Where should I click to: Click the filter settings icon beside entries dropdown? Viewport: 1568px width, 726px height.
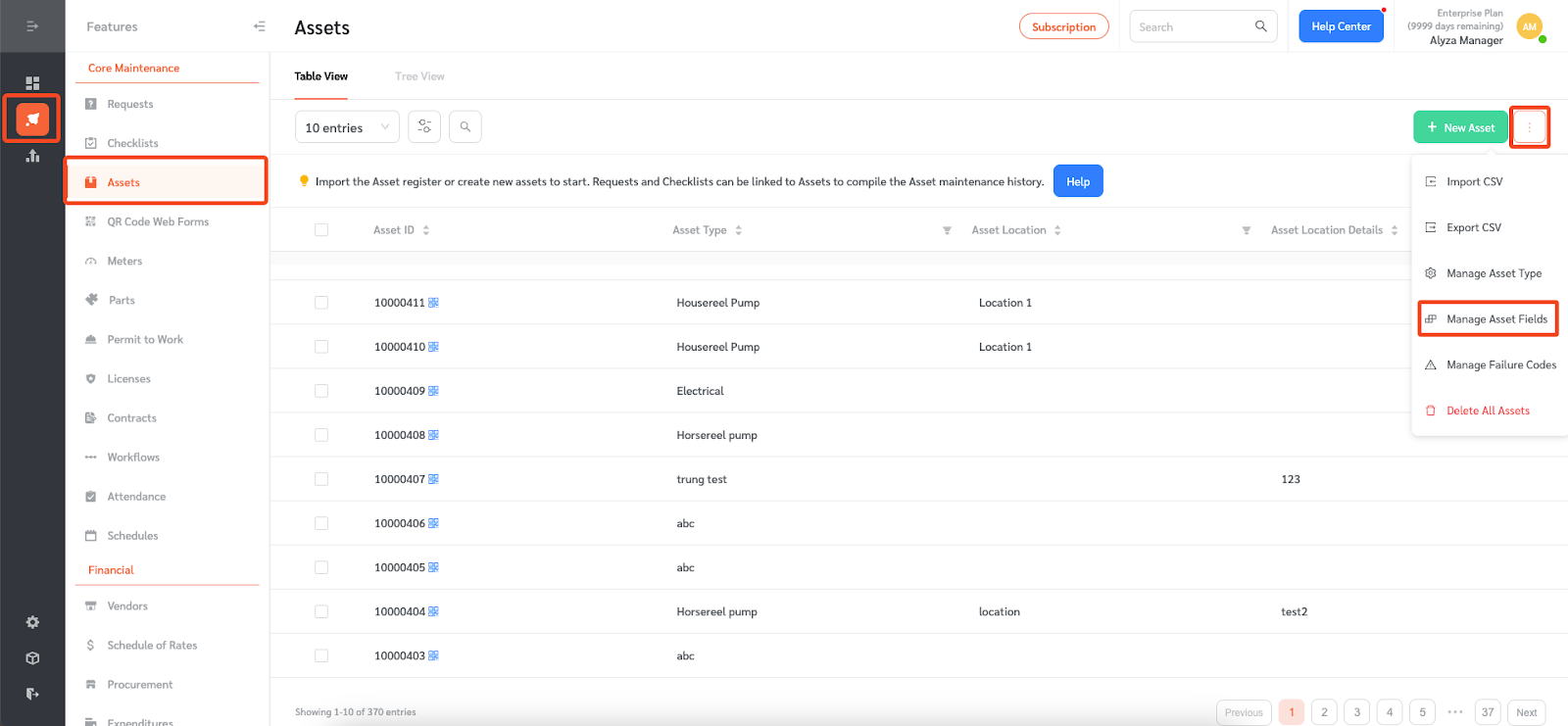click(424, 127)
